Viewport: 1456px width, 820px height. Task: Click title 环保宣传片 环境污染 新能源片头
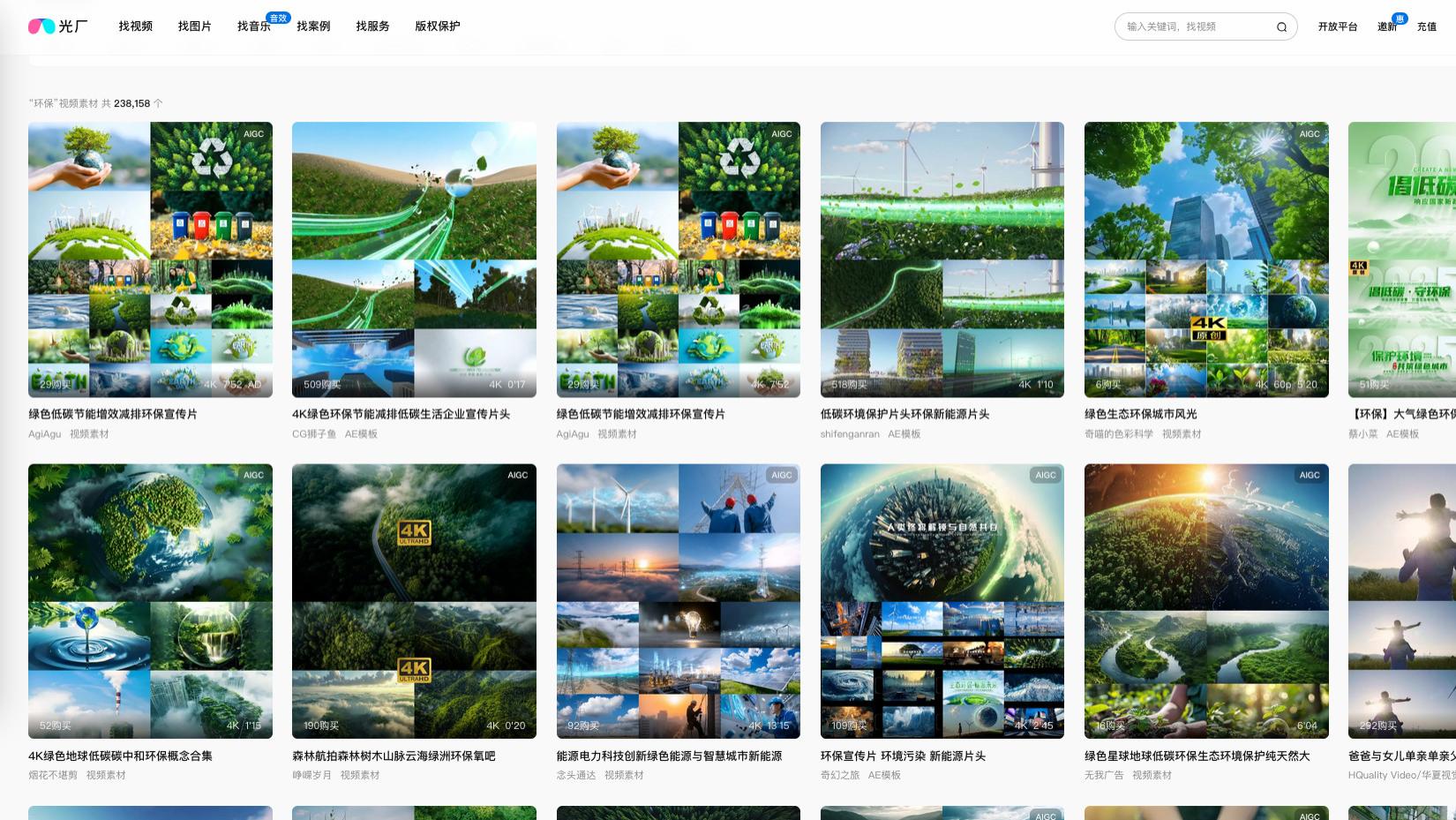904,756
